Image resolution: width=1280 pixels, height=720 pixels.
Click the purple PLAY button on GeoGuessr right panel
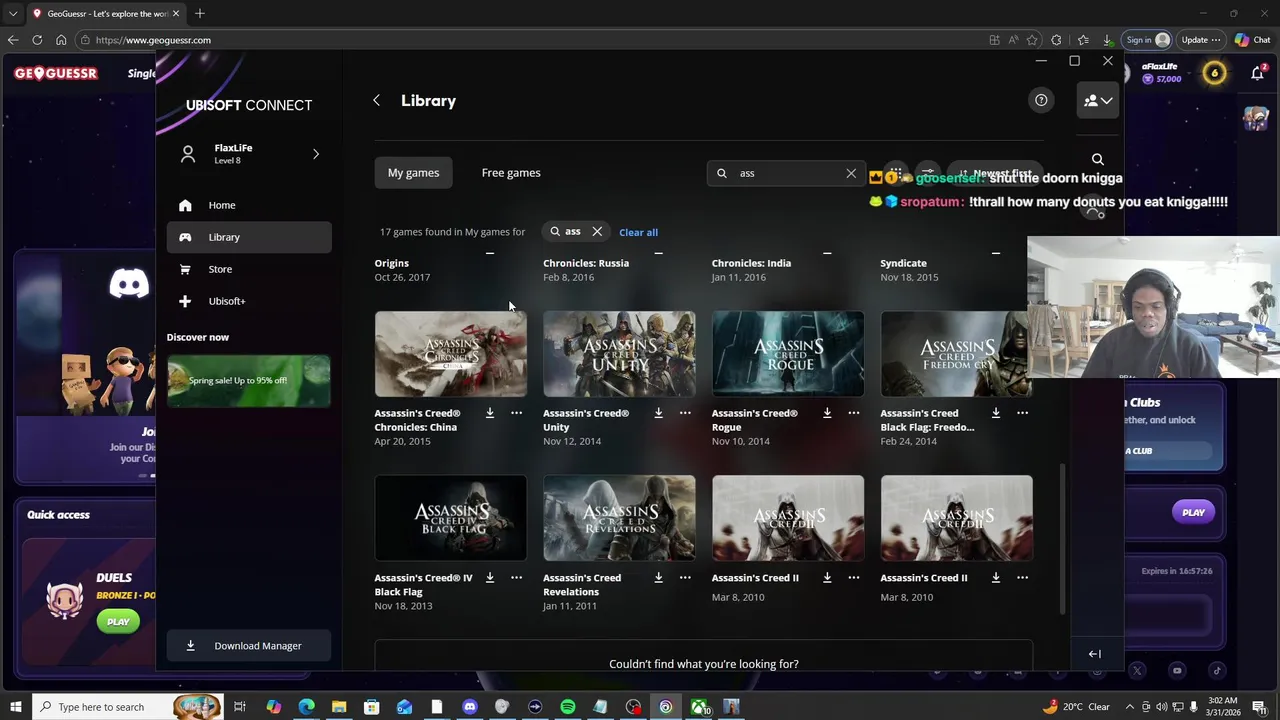[1193, 512]
